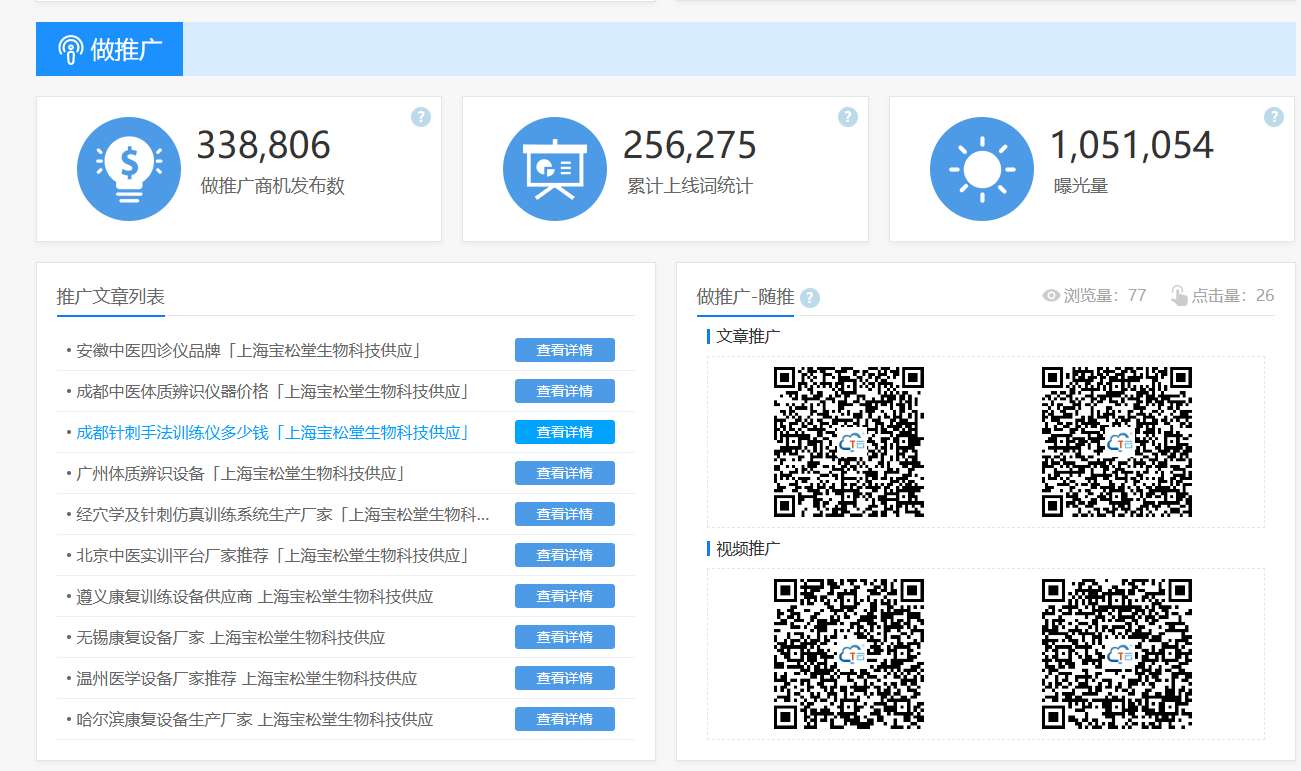Click the second QR code under 文章推广
Screen dimensions: 1301x771
coord(1117,442)
